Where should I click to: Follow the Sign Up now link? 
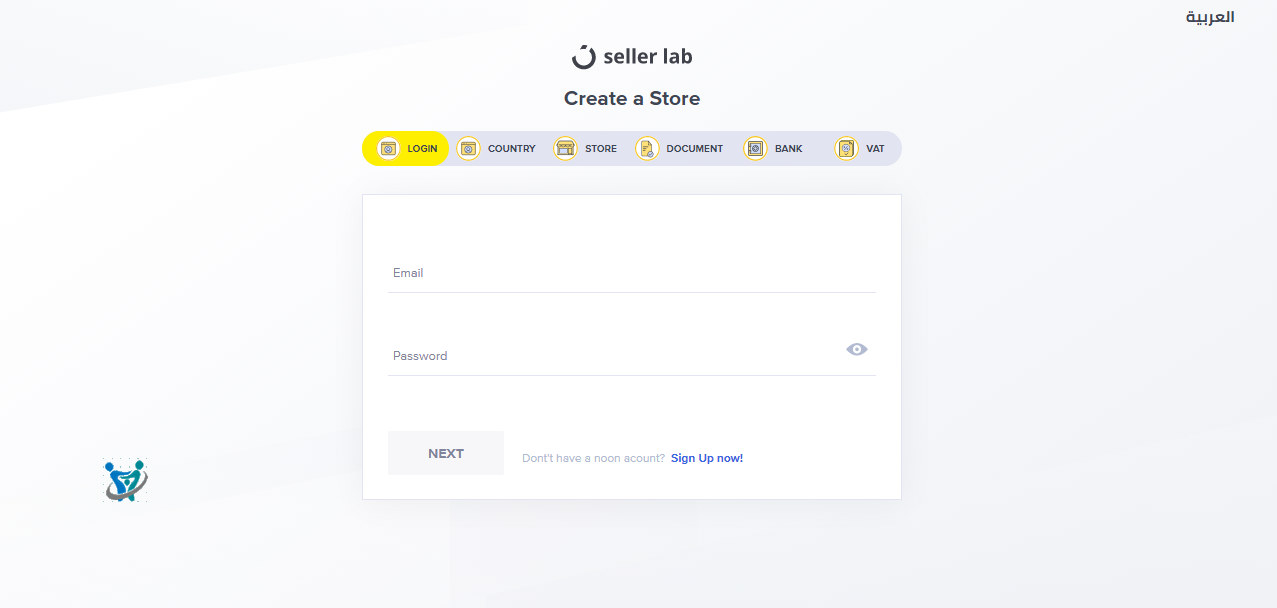click(x=706, y=458)
